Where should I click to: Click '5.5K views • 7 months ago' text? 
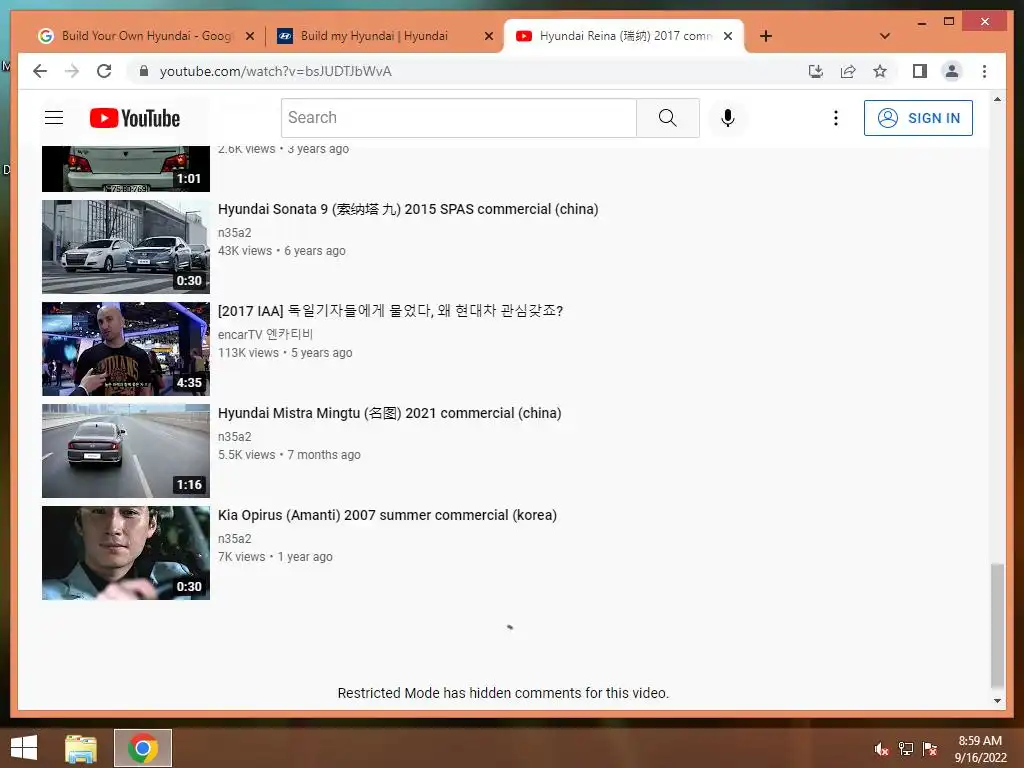[x=289, y=455]
